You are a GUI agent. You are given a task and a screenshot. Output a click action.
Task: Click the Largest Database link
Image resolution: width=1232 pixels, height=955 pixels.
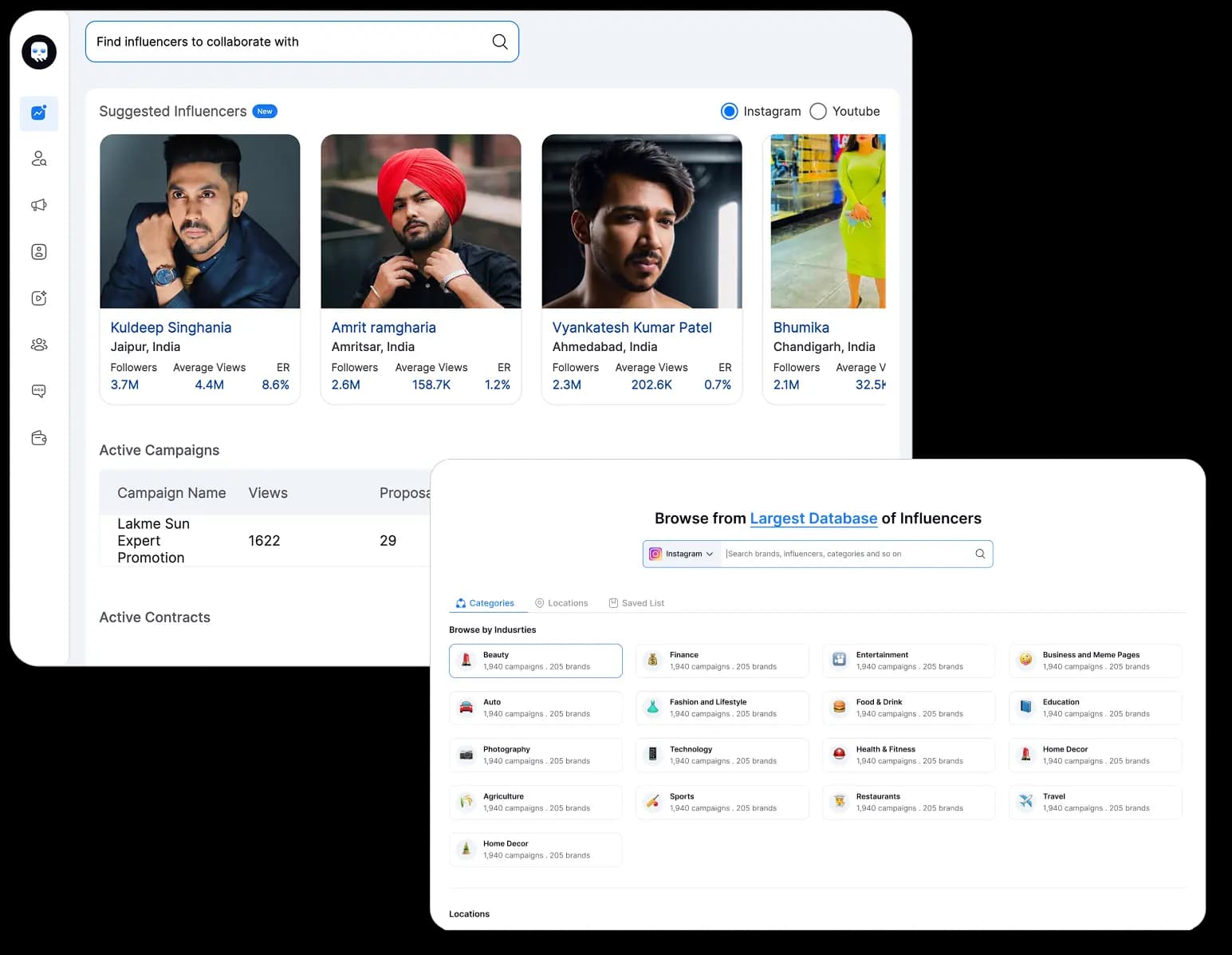click(x=813, y=518)
